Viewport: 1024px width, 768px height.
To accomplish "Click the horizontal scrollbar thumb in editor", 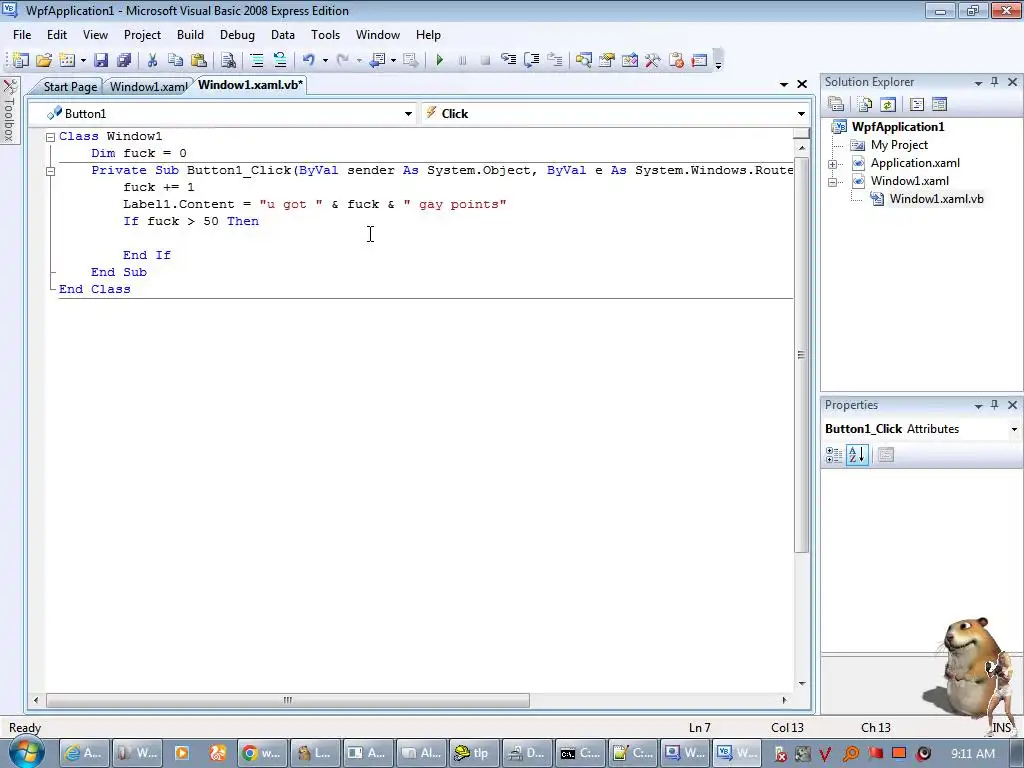I will [287, 700].
